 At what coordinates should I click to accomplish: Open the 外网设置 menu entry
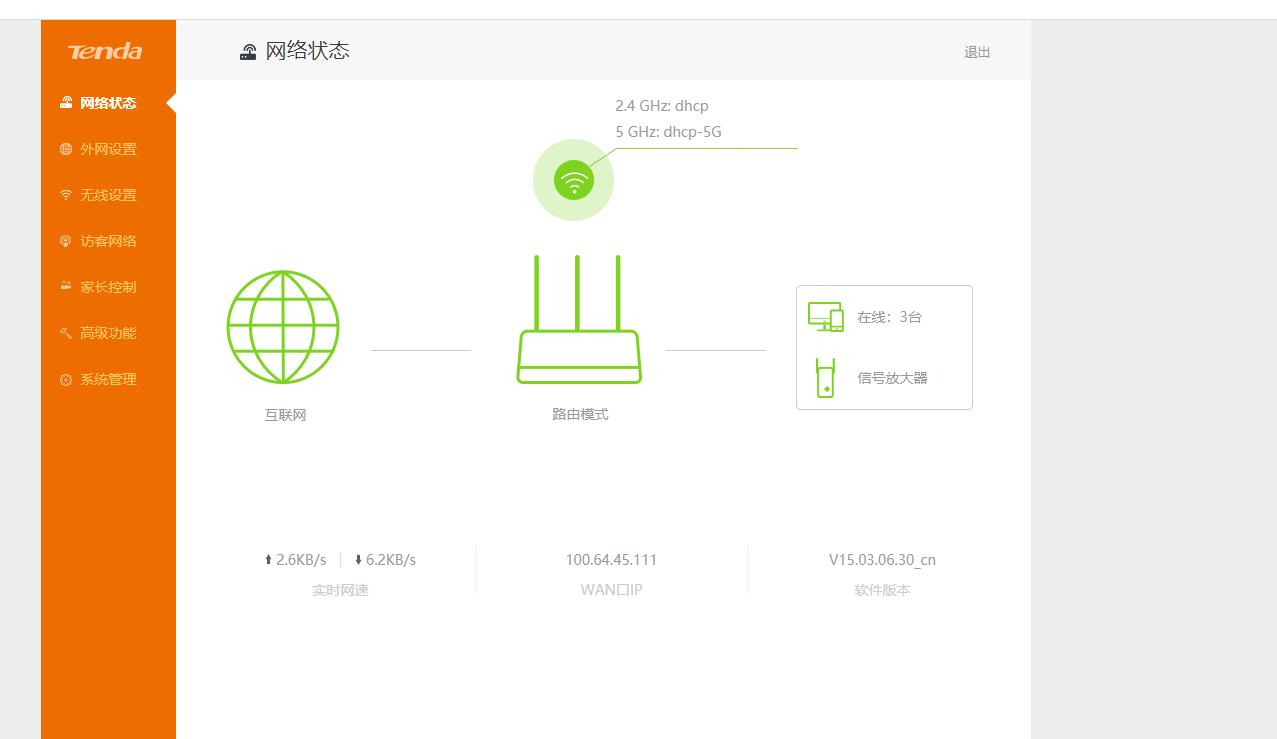(x=107, y=148)
